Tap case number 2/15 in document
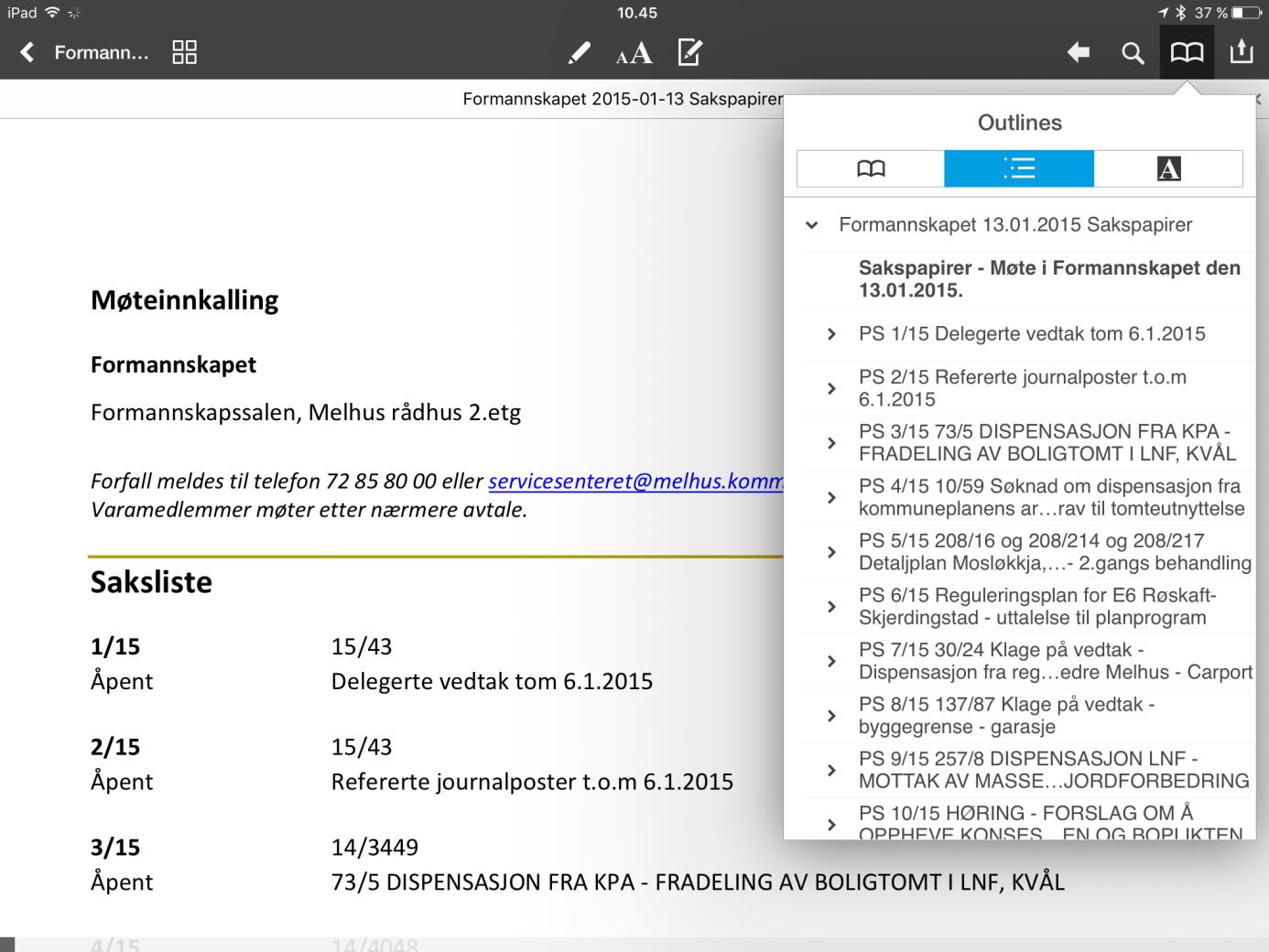 pyautogui.click(x=115, y=747)
